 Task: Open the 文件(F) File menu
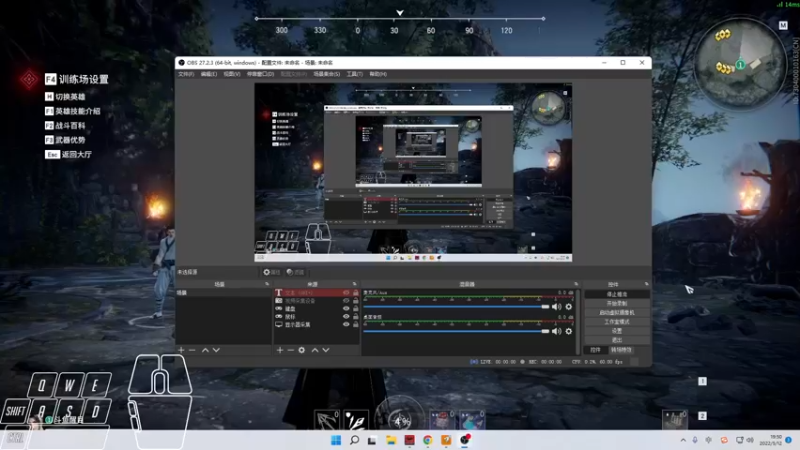click(186, 74)
